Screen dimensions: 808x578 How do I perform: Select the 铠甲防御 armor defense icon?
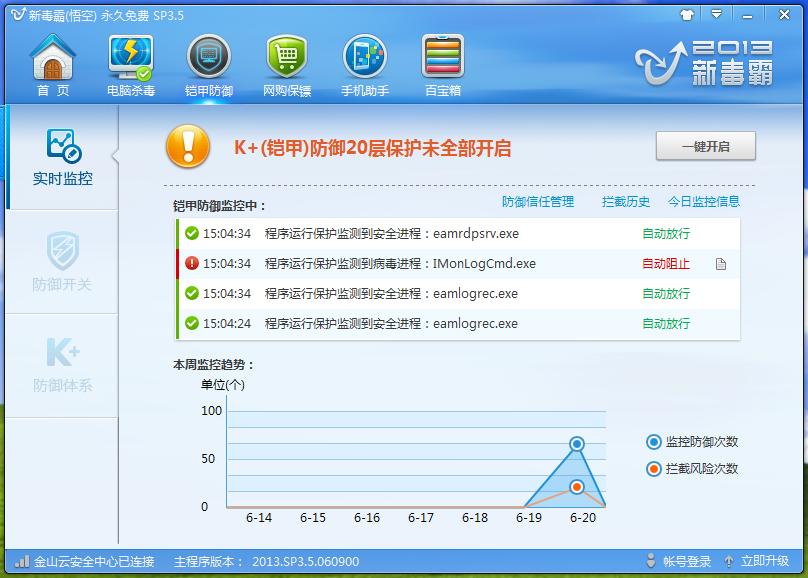209,65
